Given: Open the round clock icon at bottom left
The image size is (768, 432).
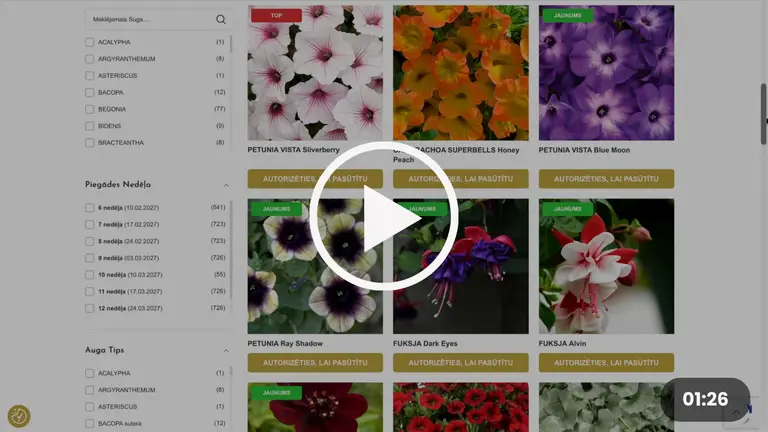Looking at the screenshot, I should [19, 416].
